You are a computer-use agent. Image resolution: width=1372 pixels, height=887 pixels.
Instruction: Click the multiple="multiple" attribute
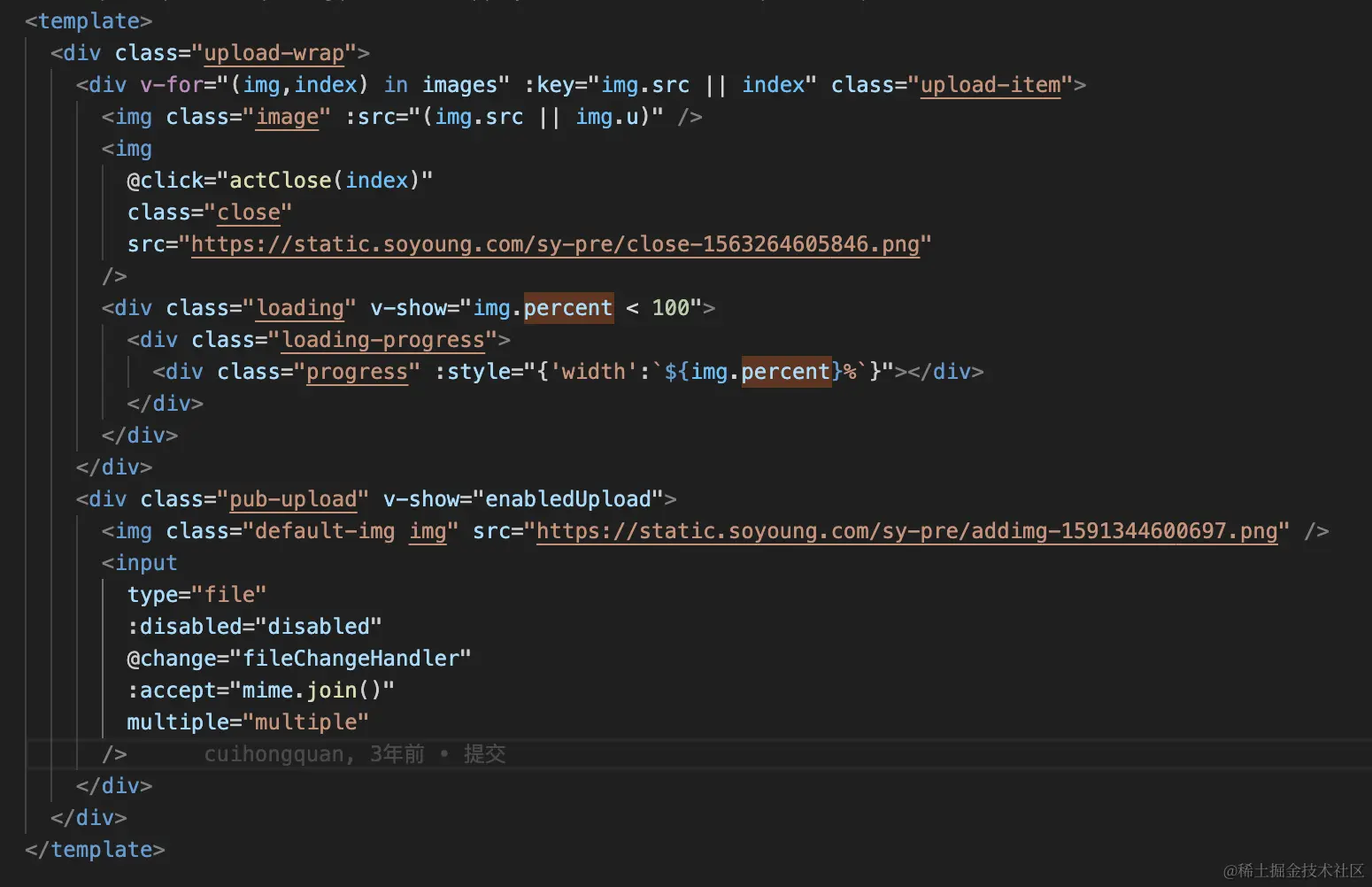pyautogui.click(x=248, y=722)
